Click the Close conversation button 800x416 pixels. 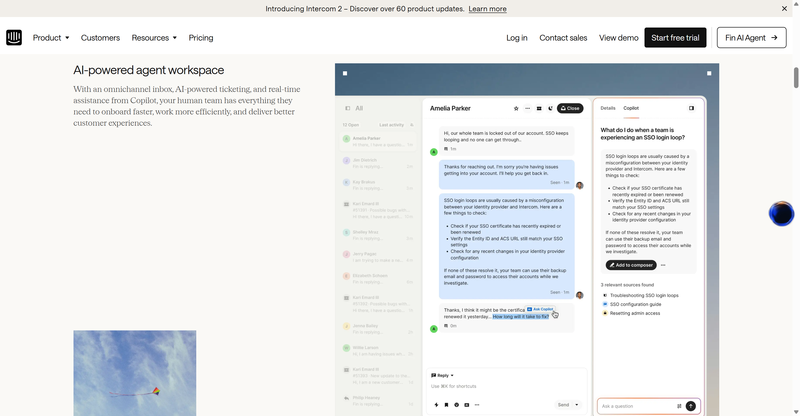[570, 108]
